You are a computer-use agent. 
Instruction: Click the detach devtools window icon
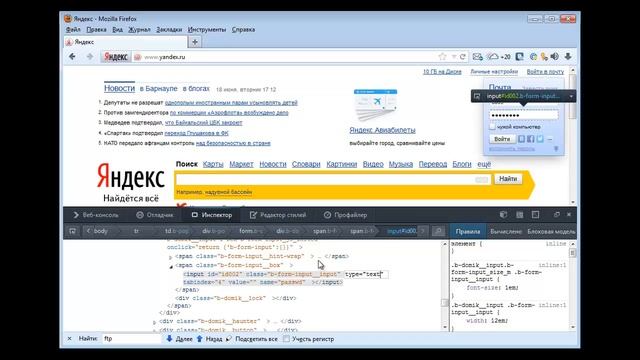click(x=556, y=214)
